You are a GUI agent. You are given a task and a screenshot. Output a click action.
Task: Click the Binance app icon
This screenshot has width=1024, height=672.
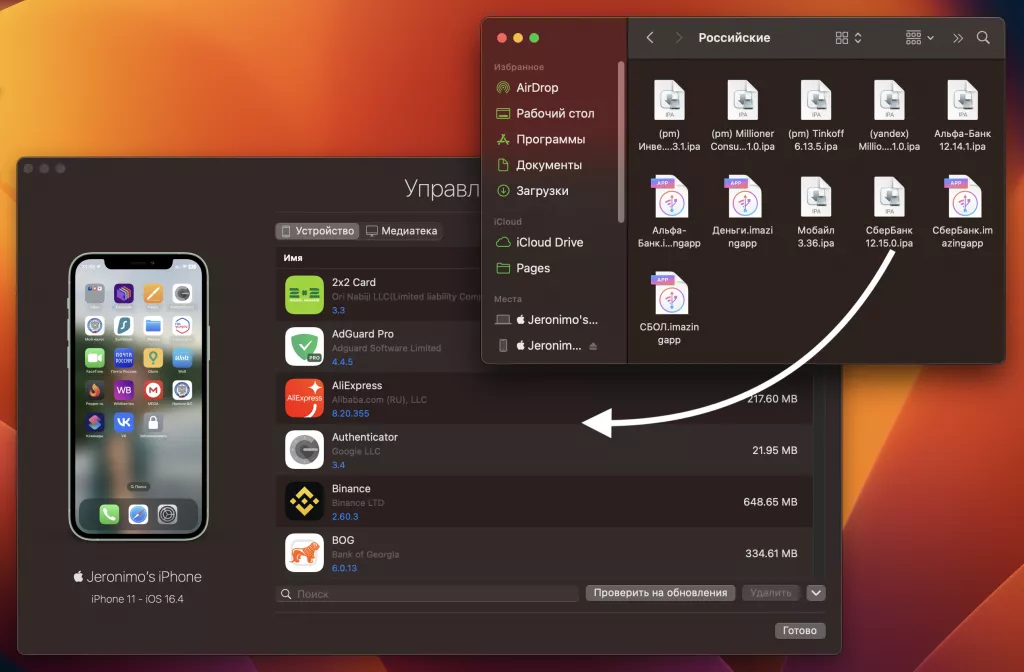(304, 501)
